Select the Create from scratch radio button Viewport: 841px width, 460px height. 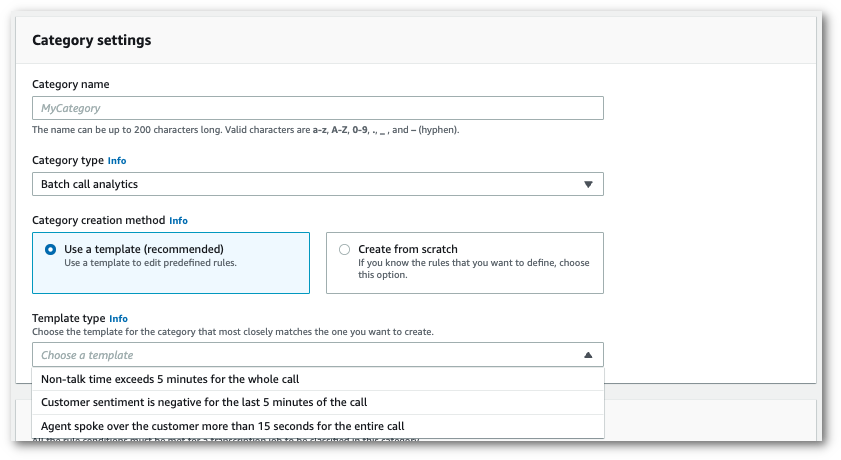pos(345,249)
